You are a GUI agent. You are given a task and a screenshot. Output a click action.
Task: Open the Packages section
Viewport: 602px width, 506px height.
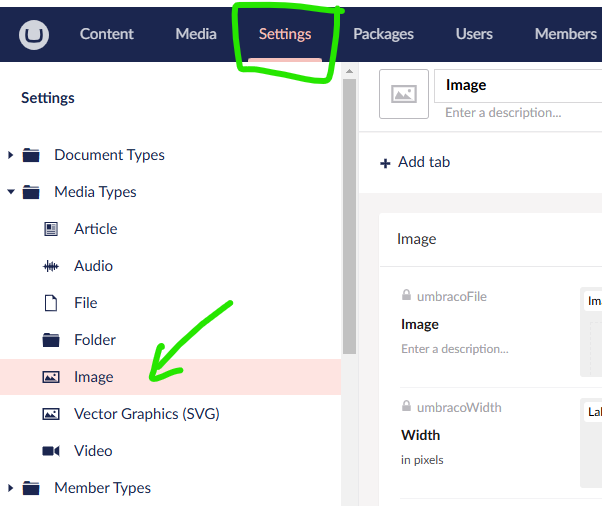tap(383, 34)
